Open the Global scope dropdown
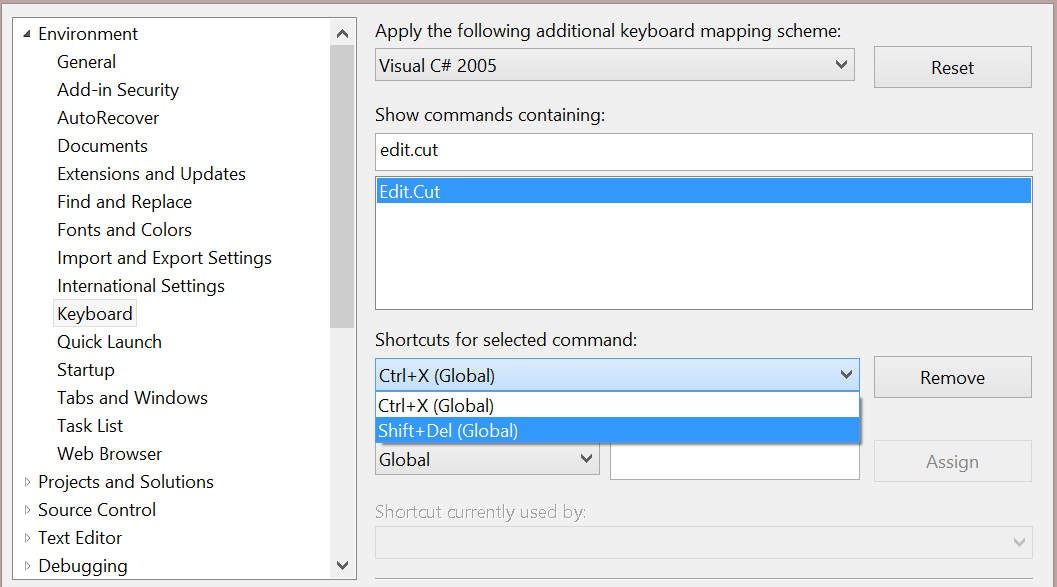This screenshot has height=587, width=1057. (487, 460)
